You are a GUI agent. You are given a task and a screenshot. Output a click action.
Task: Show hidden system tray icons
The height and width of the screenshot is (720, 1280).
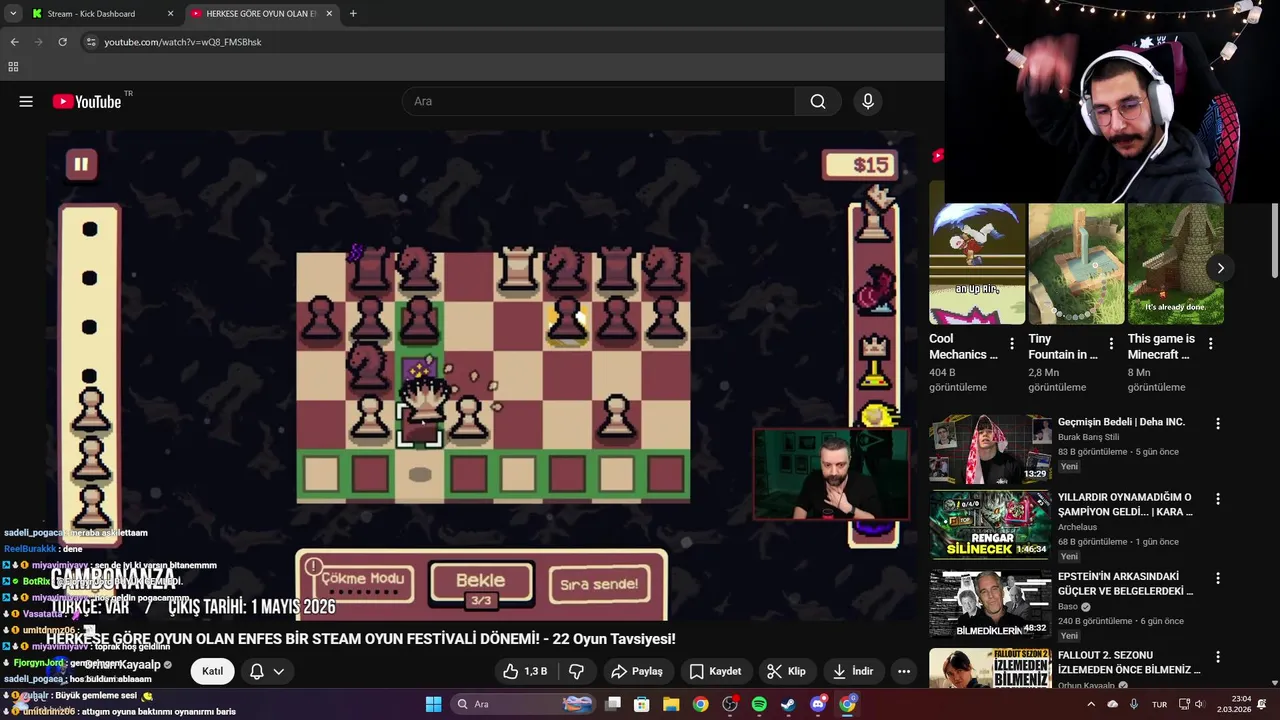tap(1091, 704)
